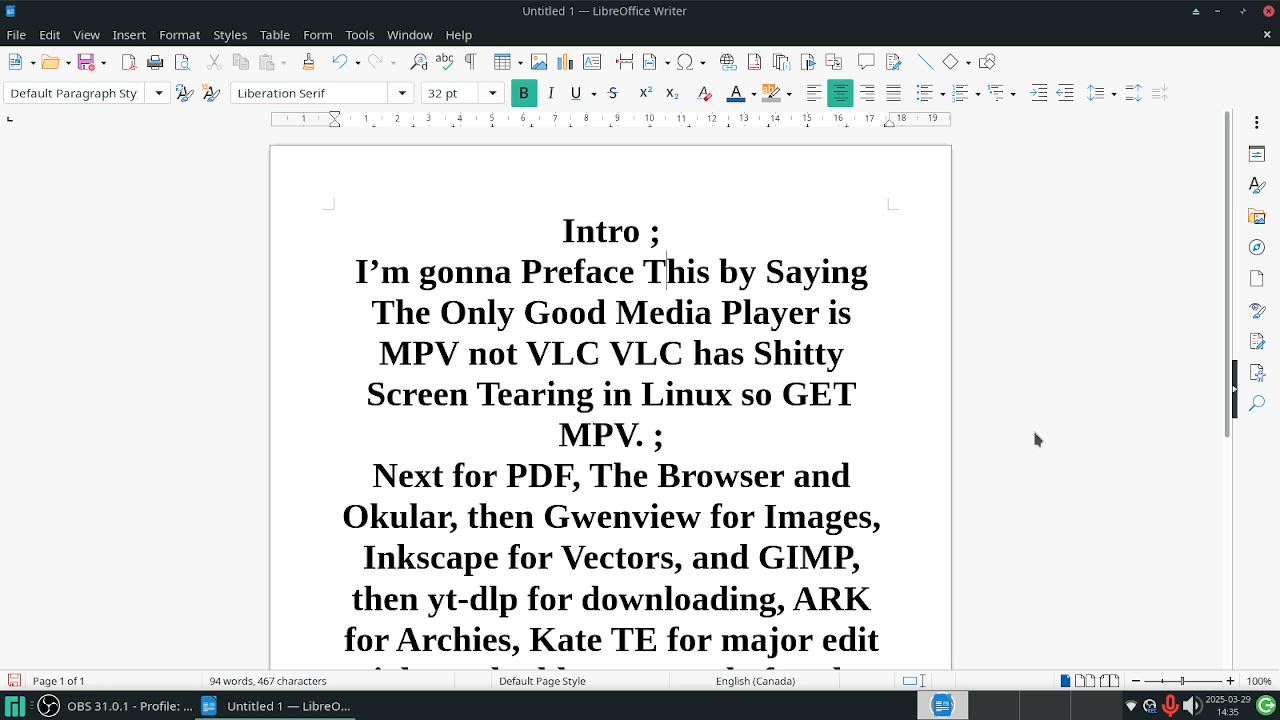Click English (Canada) language in status bar
The width and height of the screenshot is (1280, 720).
tap(755, 681)
